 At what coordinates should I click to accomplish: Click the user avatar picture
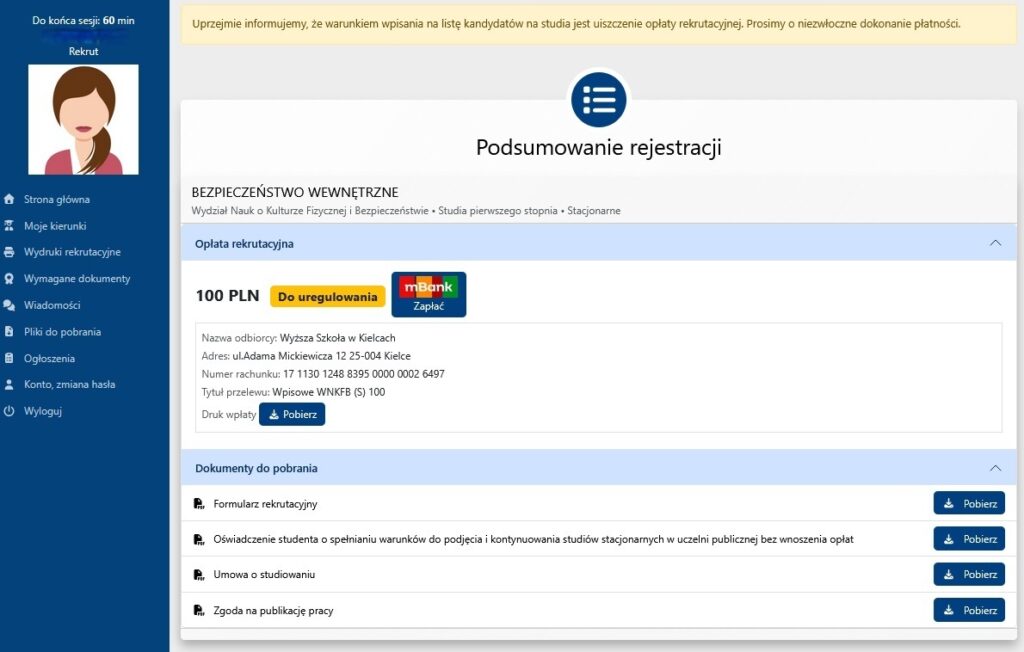tap(83, 120)
